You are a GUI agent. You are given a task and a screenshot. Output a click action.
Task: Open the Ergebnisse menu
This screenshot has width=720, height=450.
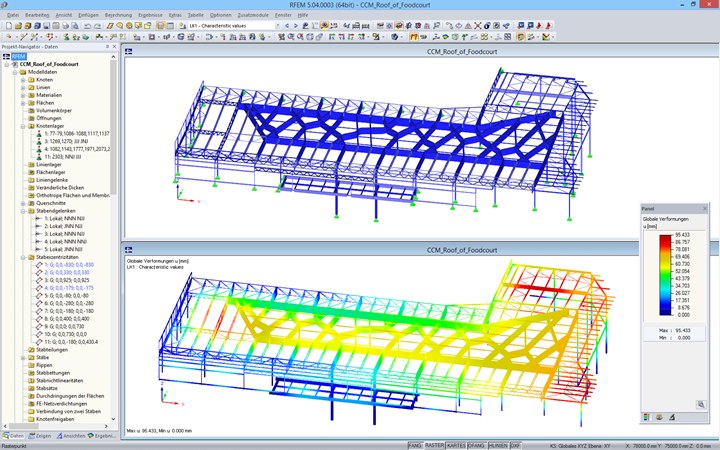(150, 15)
